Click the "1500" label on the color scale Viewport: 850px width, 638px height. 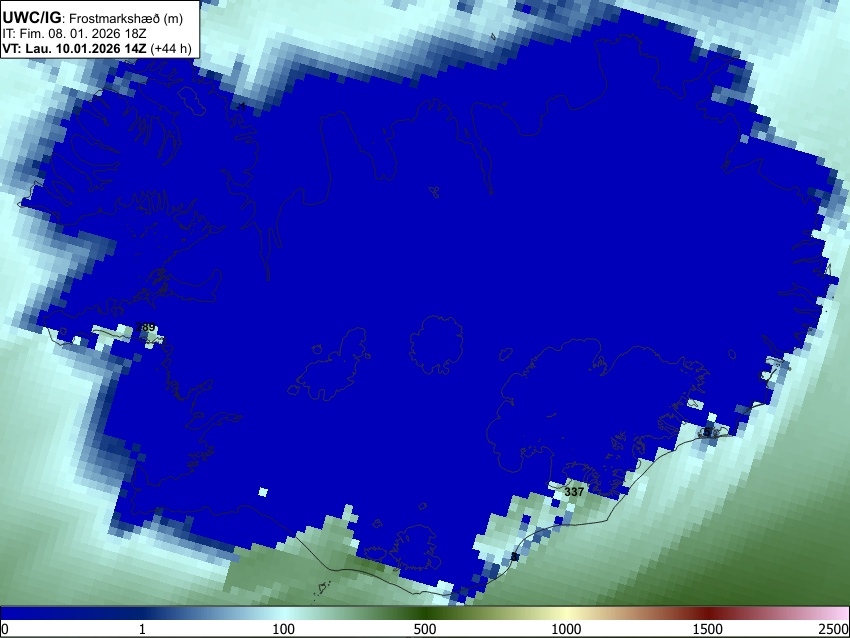point(708,629)
